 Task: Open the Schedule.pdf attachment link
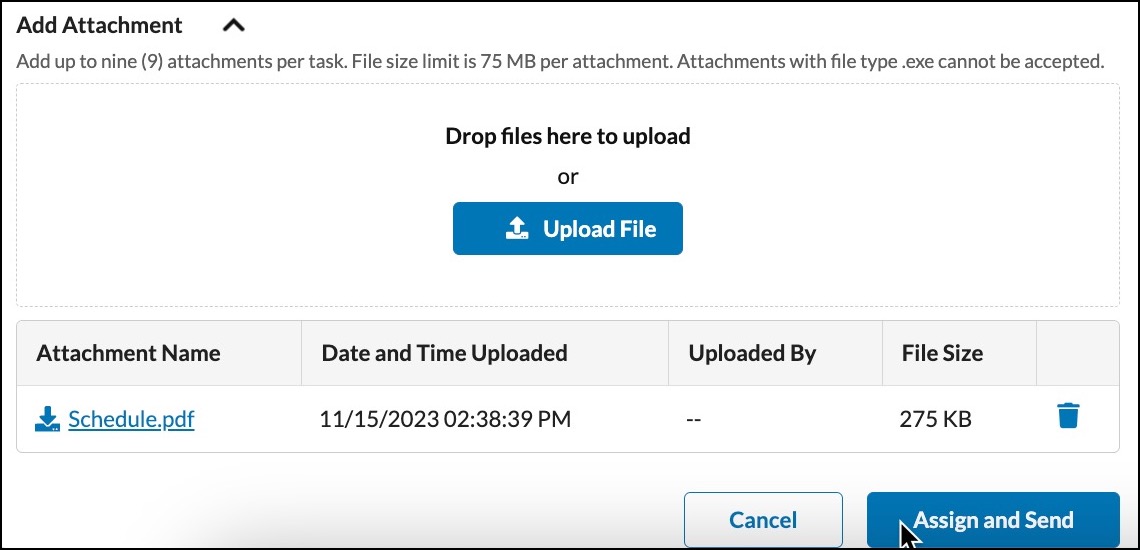(132, 419)
